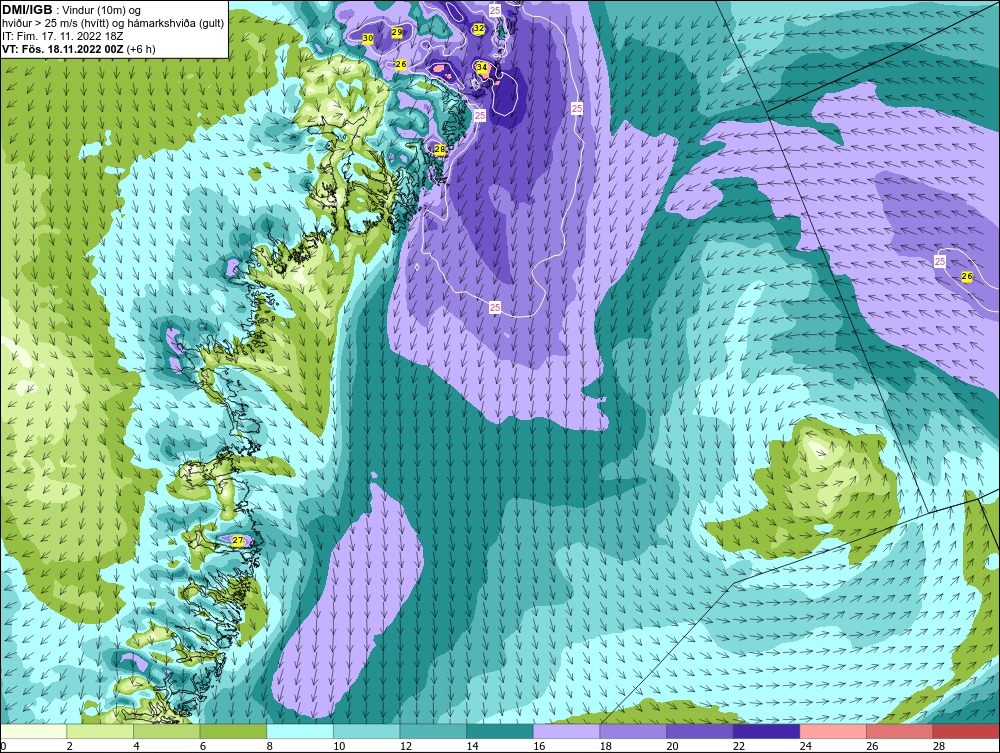
Task: Pick the 12–14 m/s teal legend swatch
Action: 433,731
